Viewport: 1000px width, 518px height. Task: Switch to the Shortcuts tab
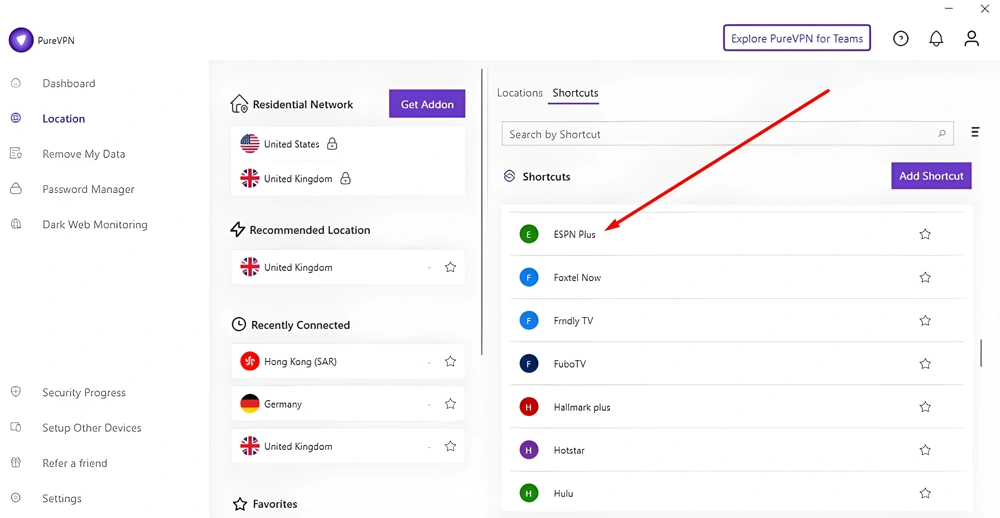coord(575,92)
